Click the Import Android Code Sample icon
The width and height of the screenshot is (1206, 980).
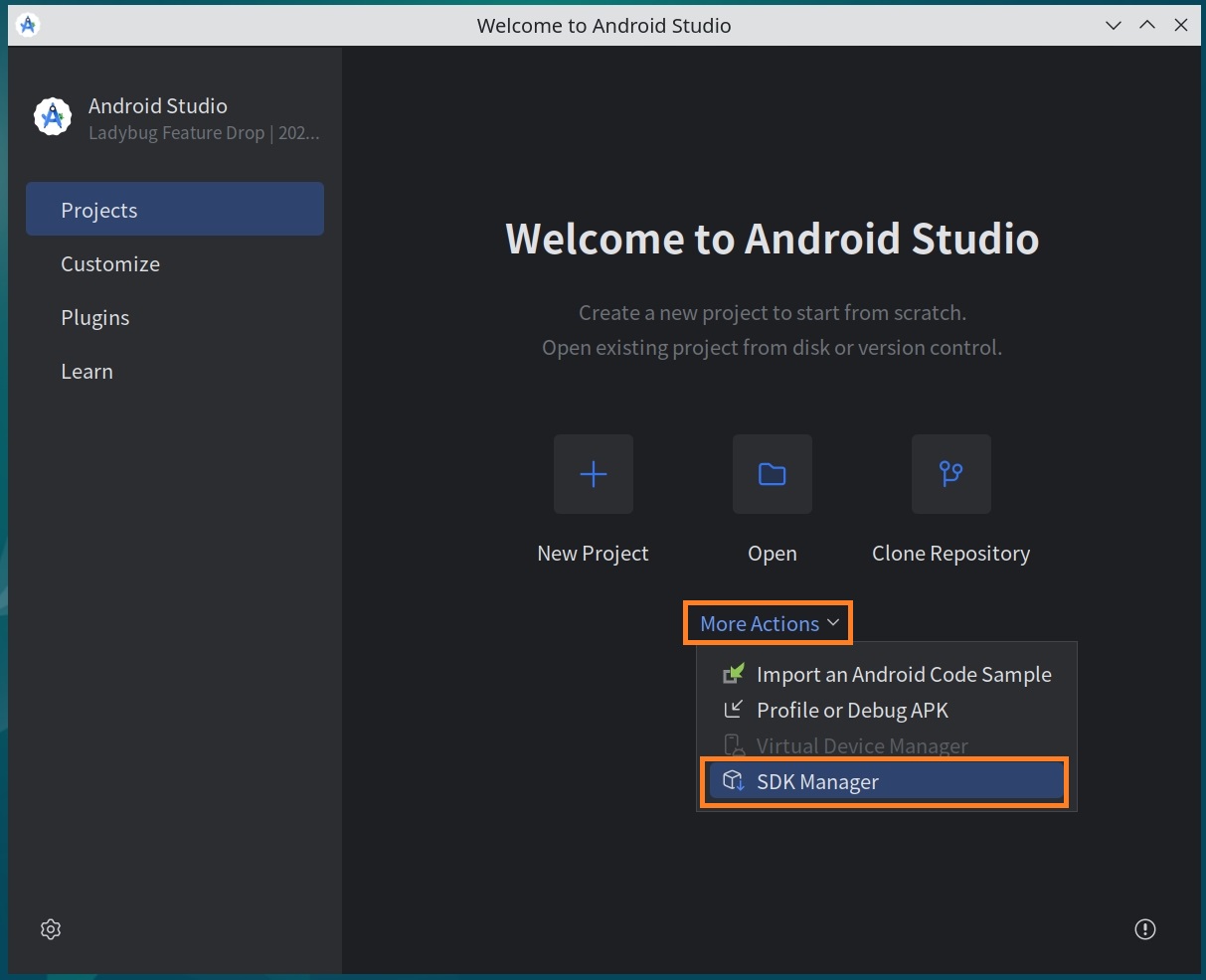(734, 674)
